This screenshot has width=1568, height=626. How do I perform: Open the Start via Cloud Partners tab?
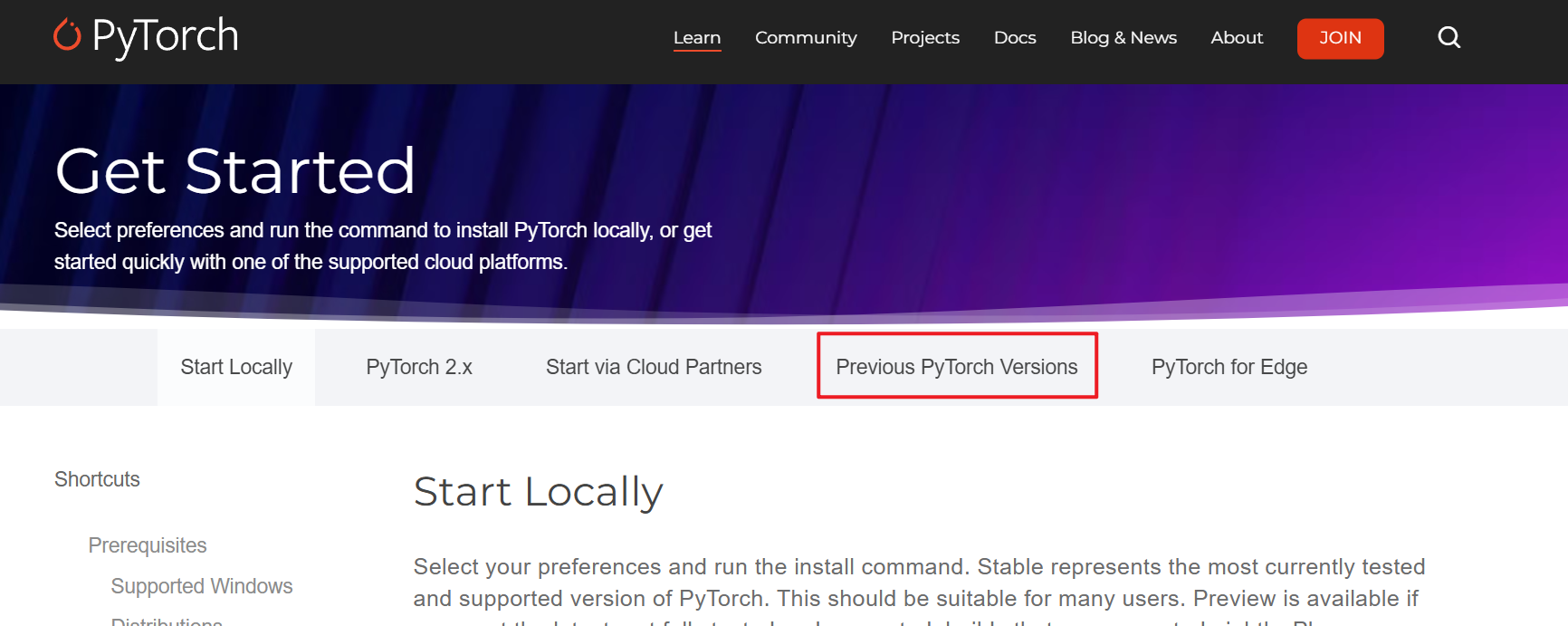point(654,367)
